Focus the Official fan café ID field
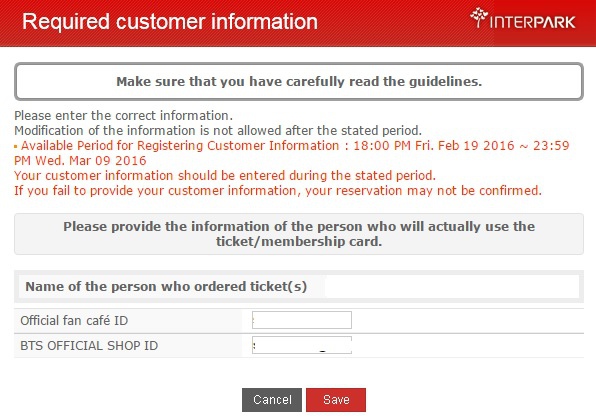Viewport: 596px width, 418px height. tap(302, 320)
